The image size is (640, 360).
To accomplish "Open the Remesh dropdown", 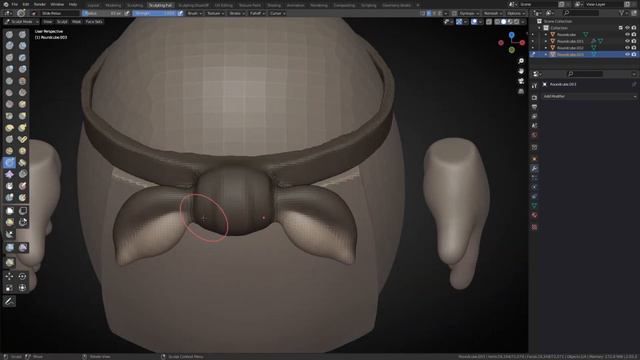I will (492, 13).
